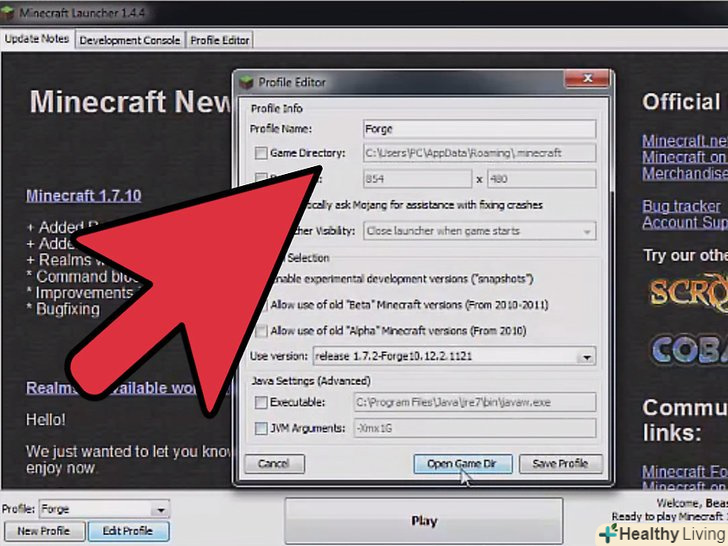Switch to the Profile Editor tab
Image resolution: width=728 pixels, height=546 pixels.
click(x=220, y=40)
